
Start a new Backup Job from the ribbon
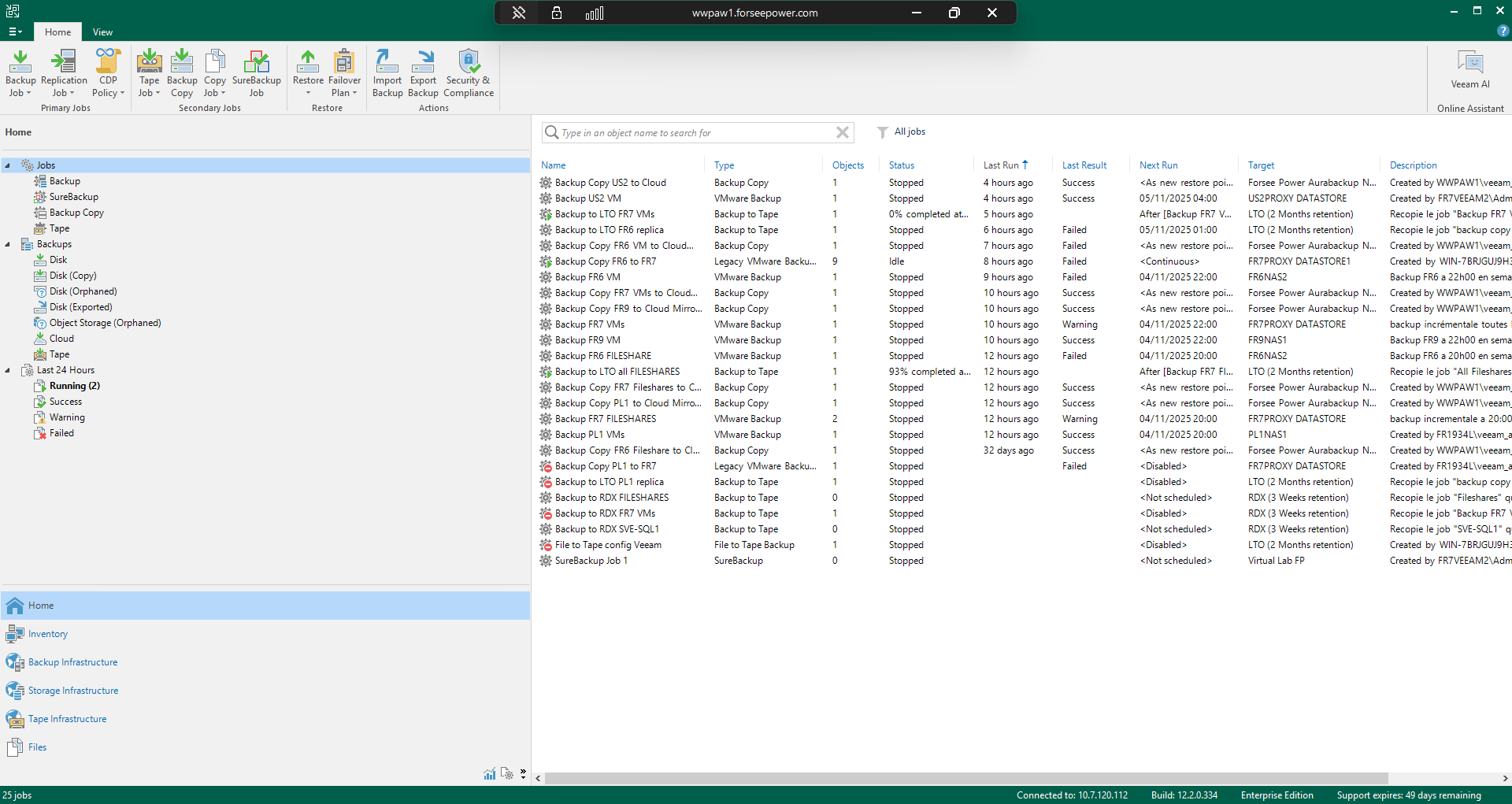point(20,71)
